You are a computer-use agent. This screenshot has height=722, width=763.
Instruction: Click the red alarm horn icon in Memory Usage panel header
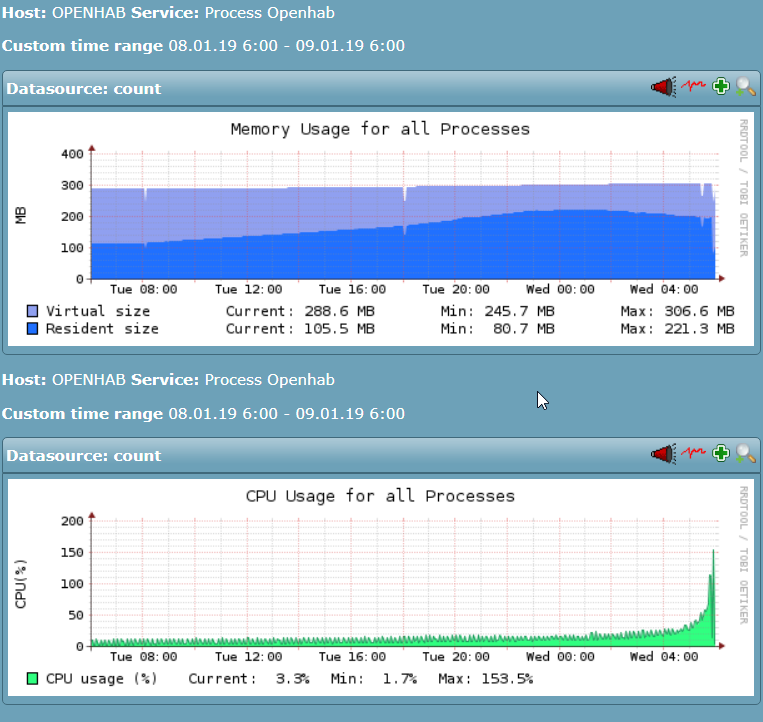(663, 87)
